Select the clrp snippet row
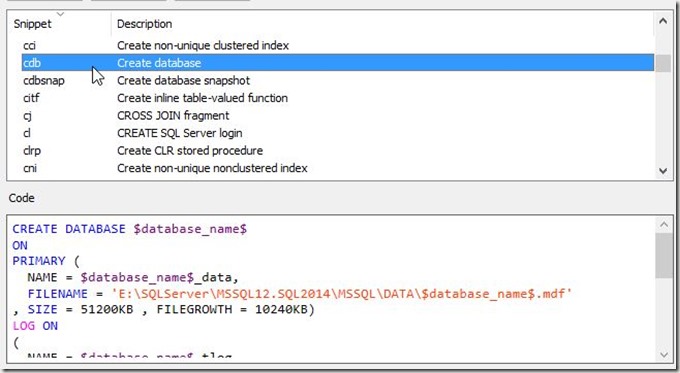 pos(337,151)
